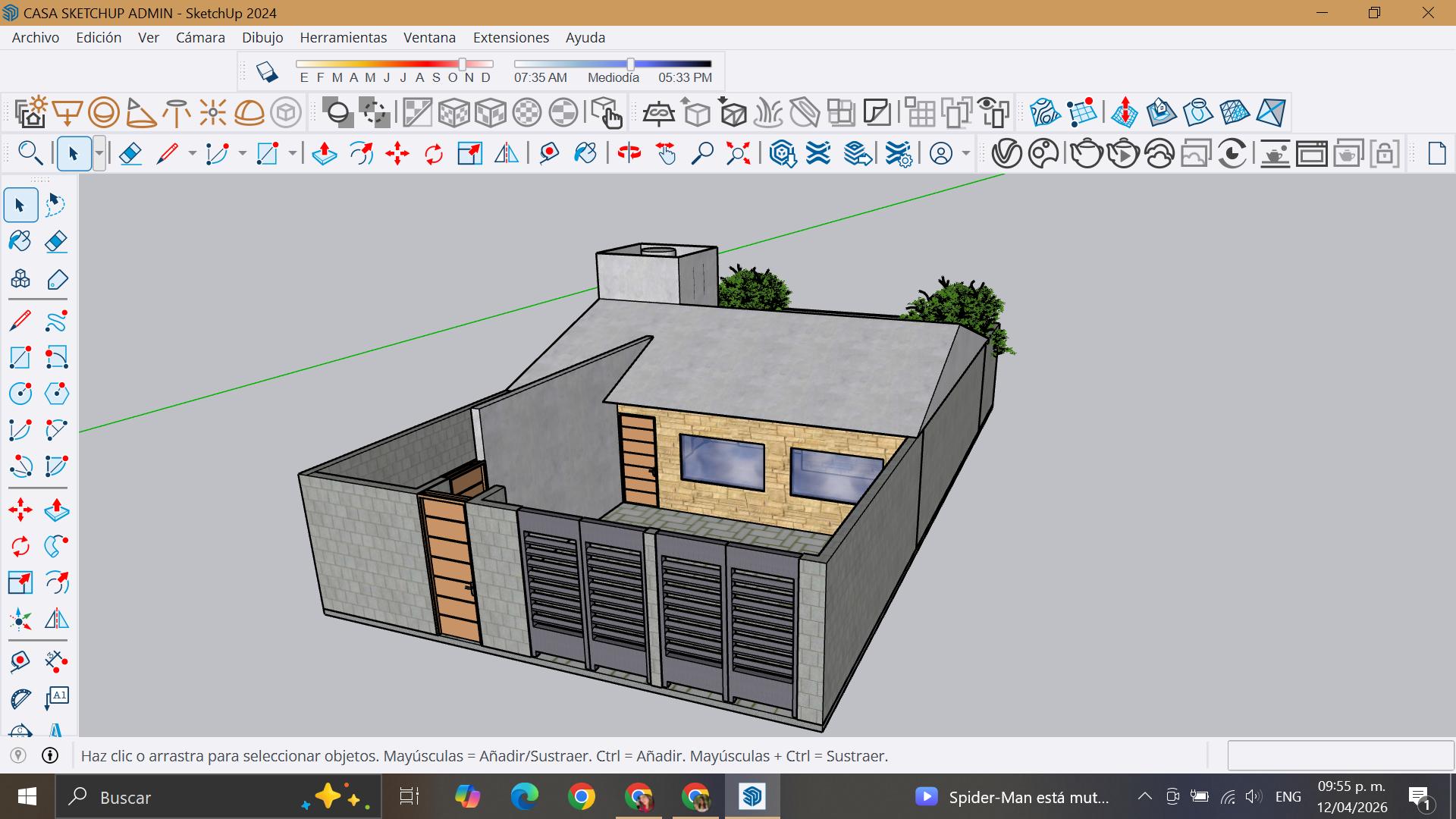Expand the user account dropdown arrow
Image resolution: width=1456 pixels, height=819 pixels.
click(965, 154)
